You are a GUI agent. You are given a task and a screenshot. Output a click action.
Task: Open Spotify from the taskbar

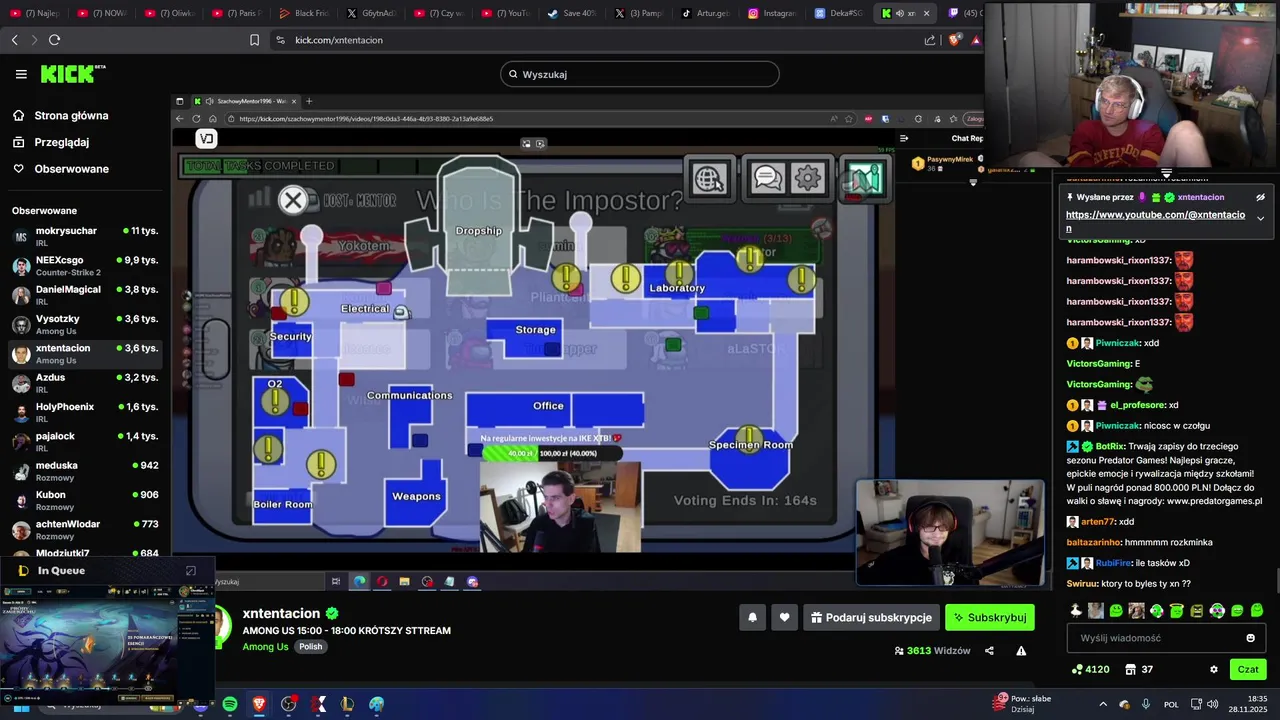[230, 704]
